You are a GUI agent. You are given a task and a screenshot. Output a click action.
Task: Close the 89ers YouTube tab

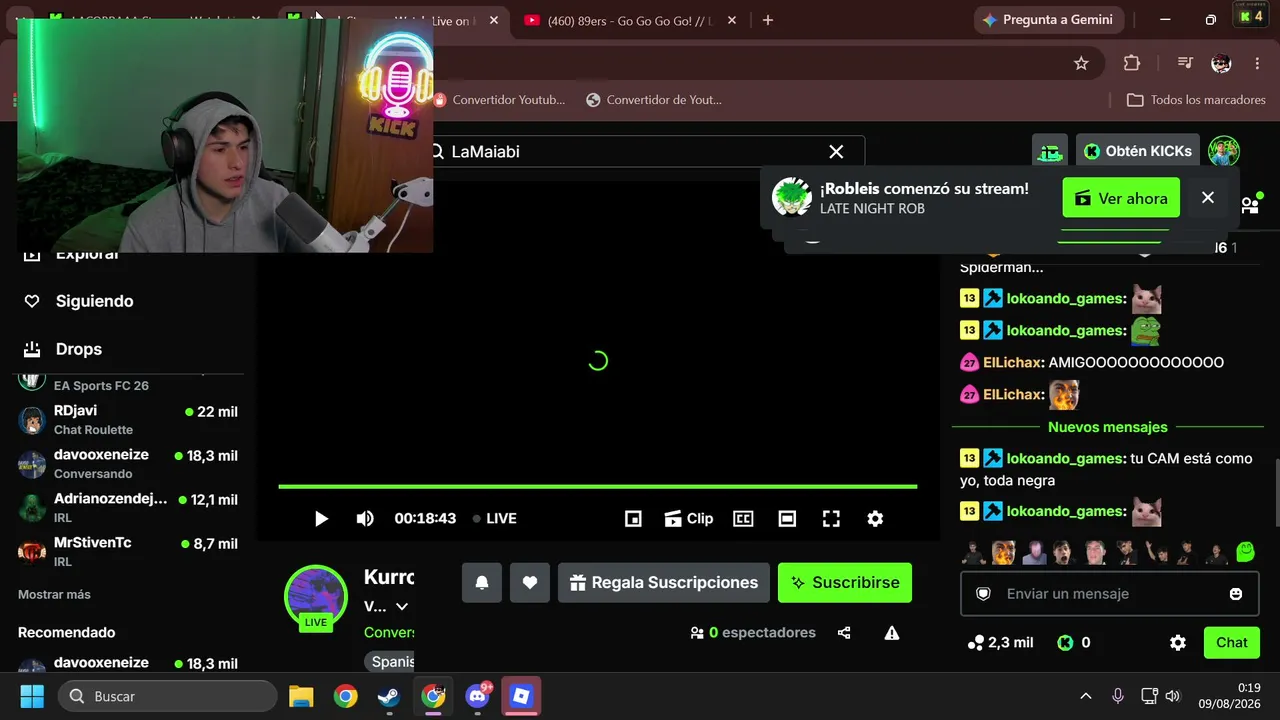click(x=732, y=20)
